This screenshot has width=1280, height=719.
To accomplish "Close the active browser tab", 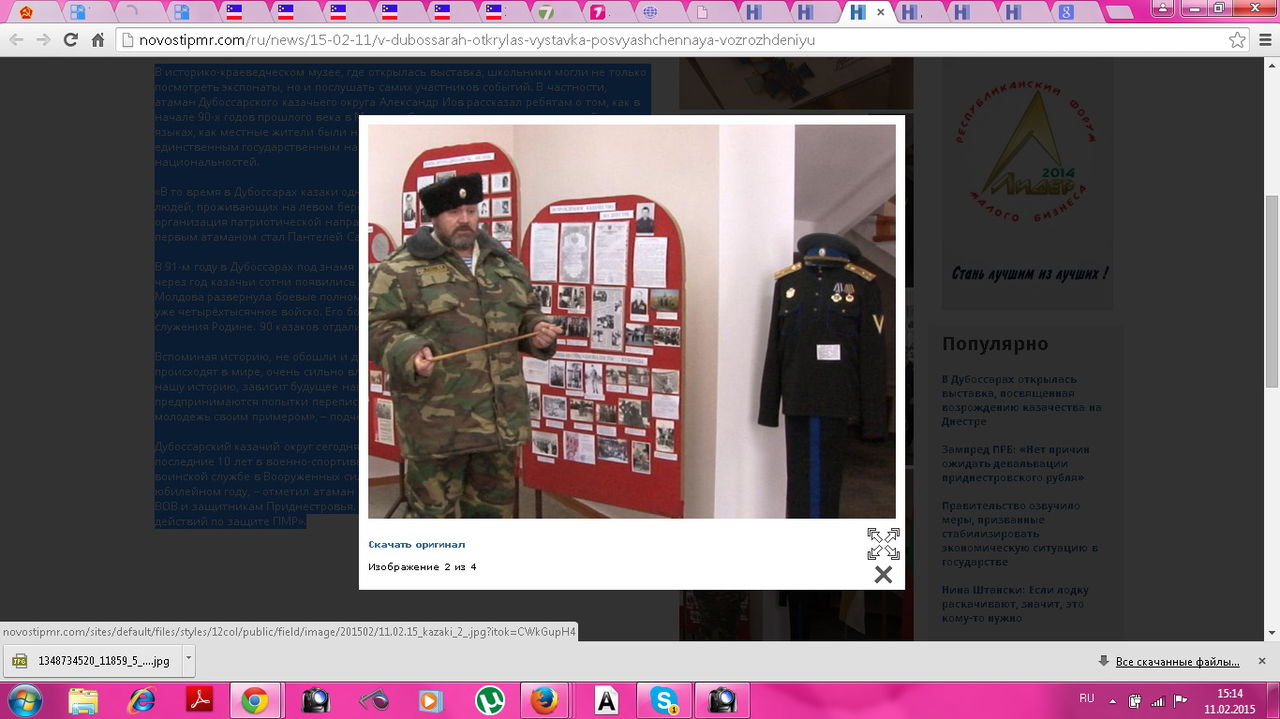I will (x=880, y=12).
